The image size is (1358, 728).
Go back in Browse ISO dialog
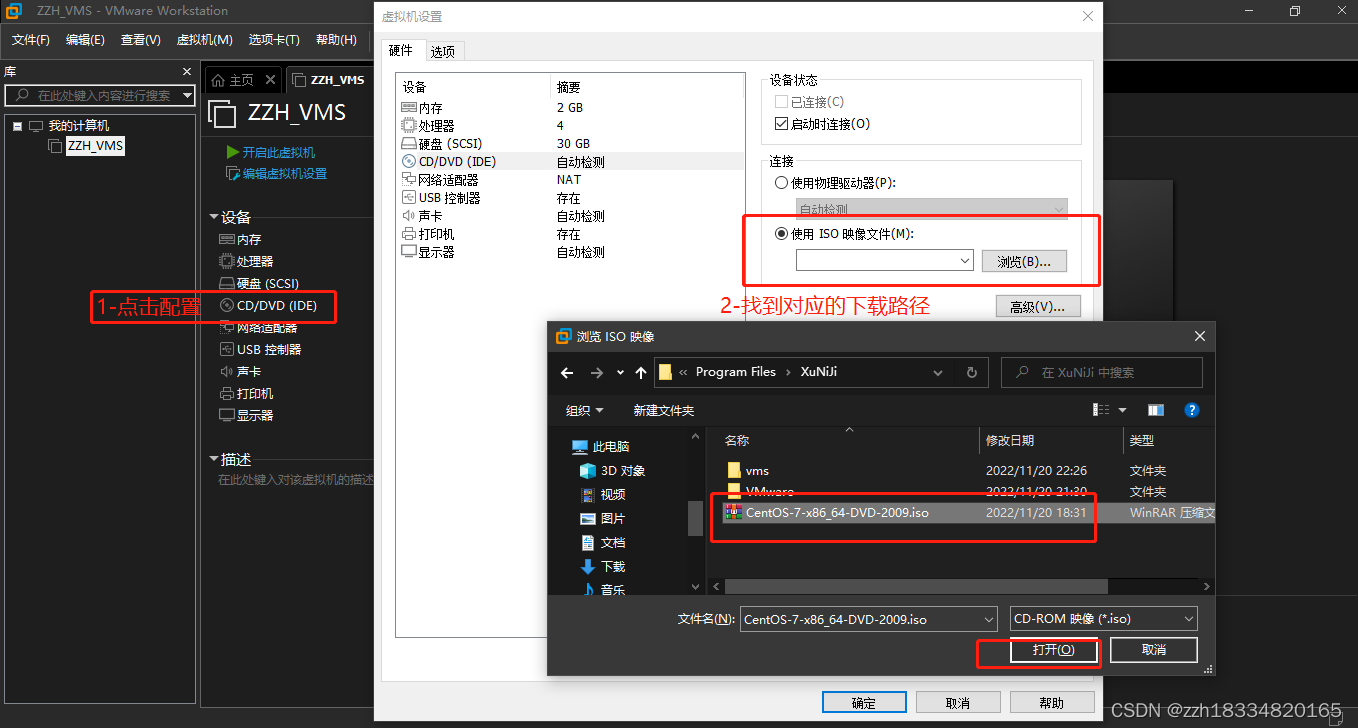click(x=567, y=372)
